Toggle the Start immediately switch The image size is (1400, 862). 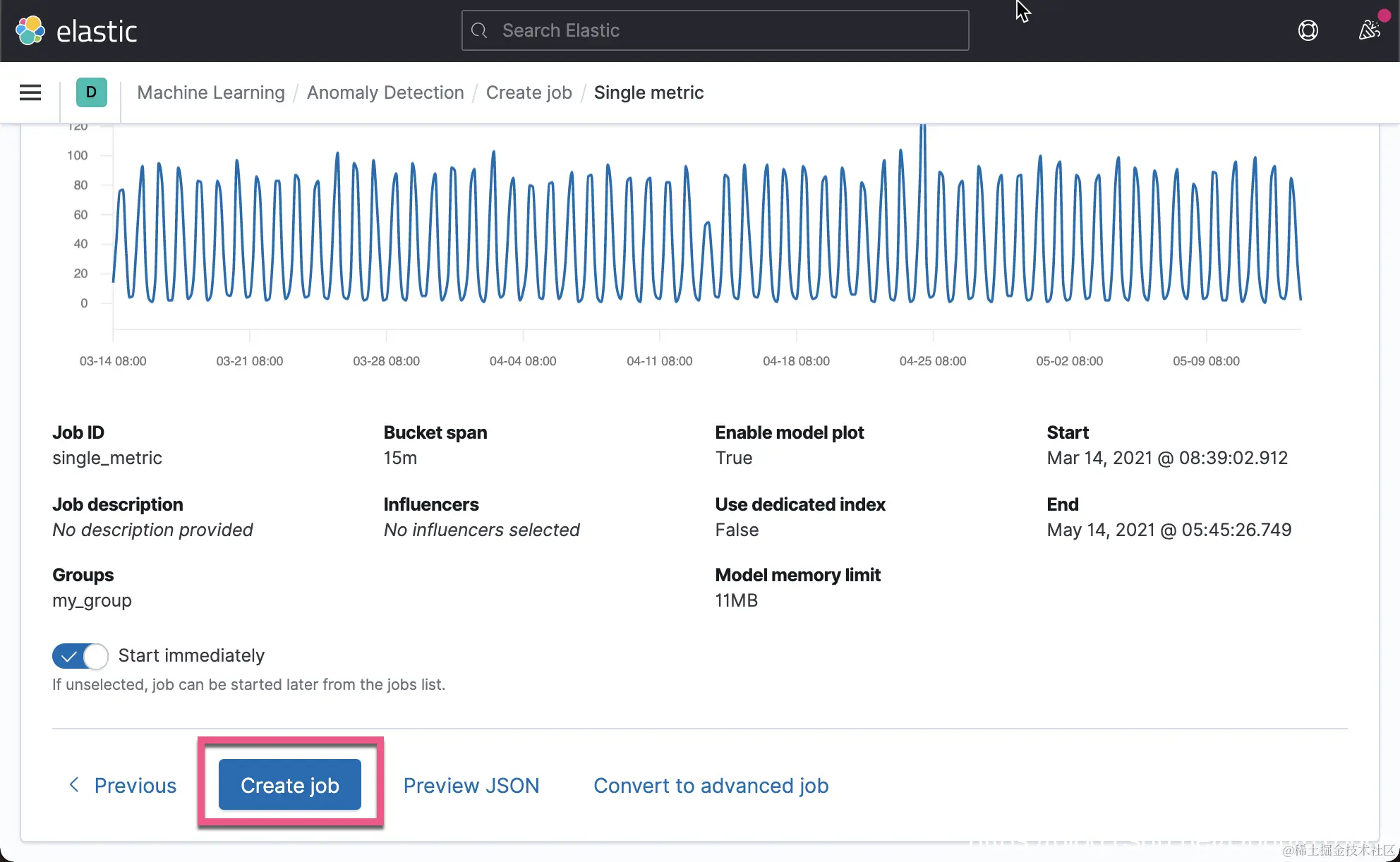coord(80,656)
